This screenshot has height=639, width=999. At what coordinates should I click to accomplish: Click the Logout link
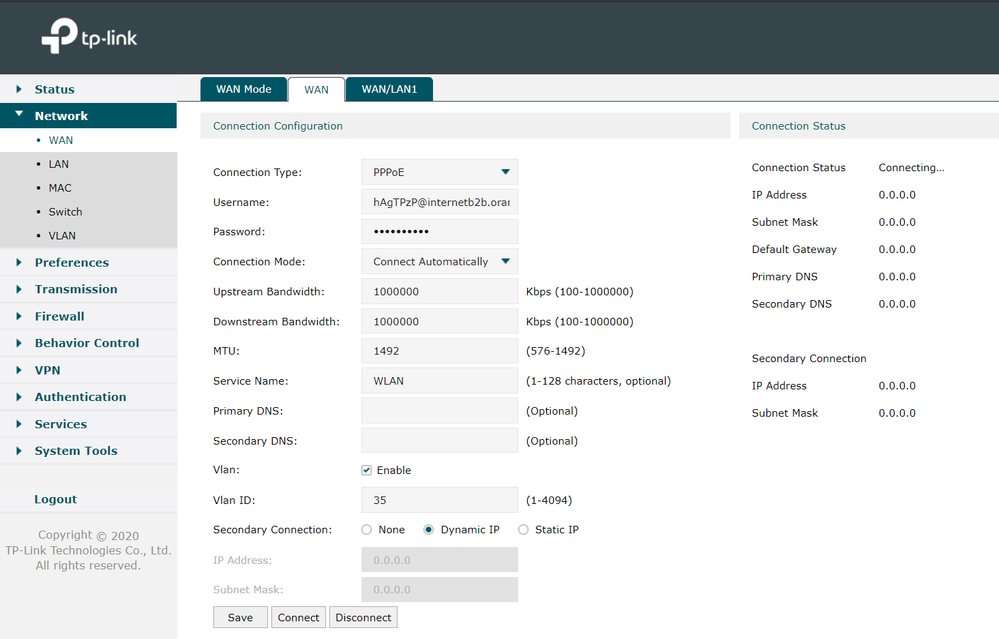tap(55, 499)
